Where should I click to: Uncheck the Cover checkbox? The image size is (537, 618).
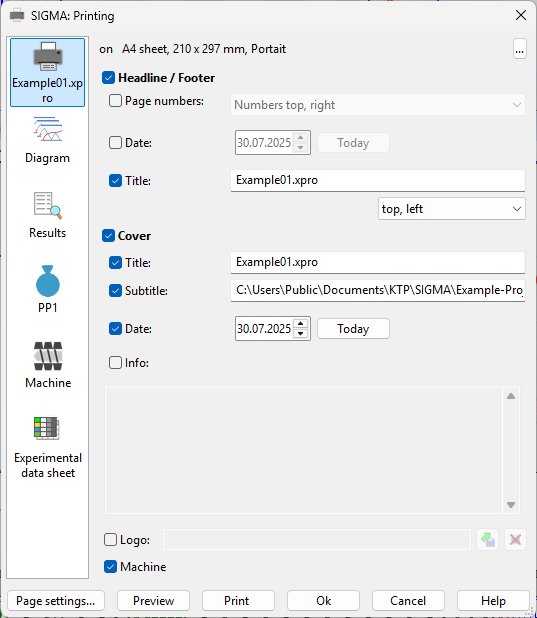pyautogui.click(x=108, y=236)
